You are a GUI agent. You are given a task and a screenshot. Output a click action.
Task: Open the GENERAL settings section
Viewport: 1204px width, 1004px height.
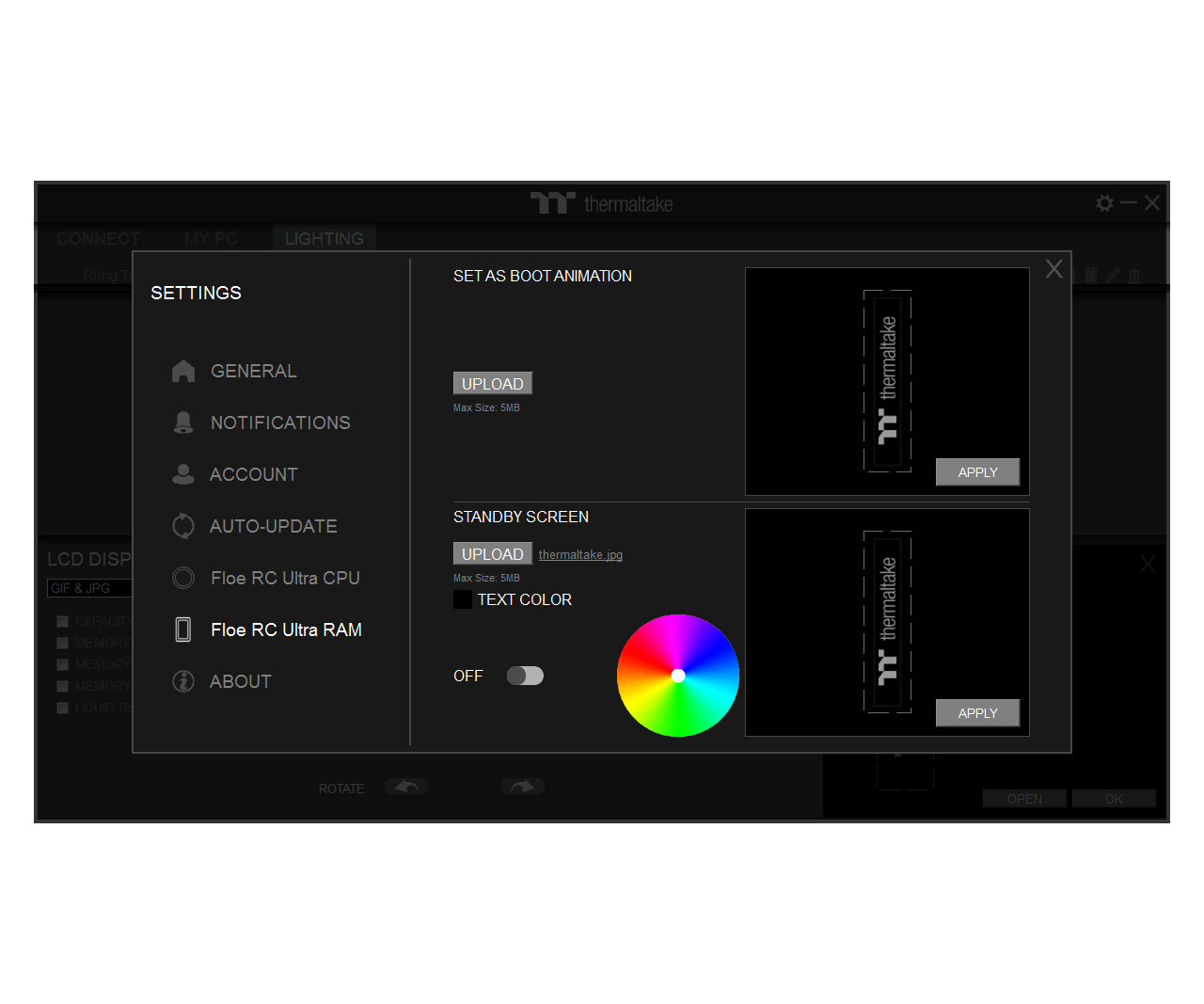[253, 371]
